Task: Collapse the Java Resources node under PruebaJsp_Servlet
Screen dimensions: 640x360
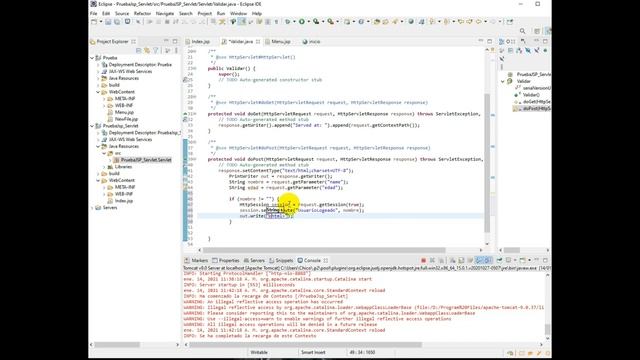Action: [x=98, y=146]
